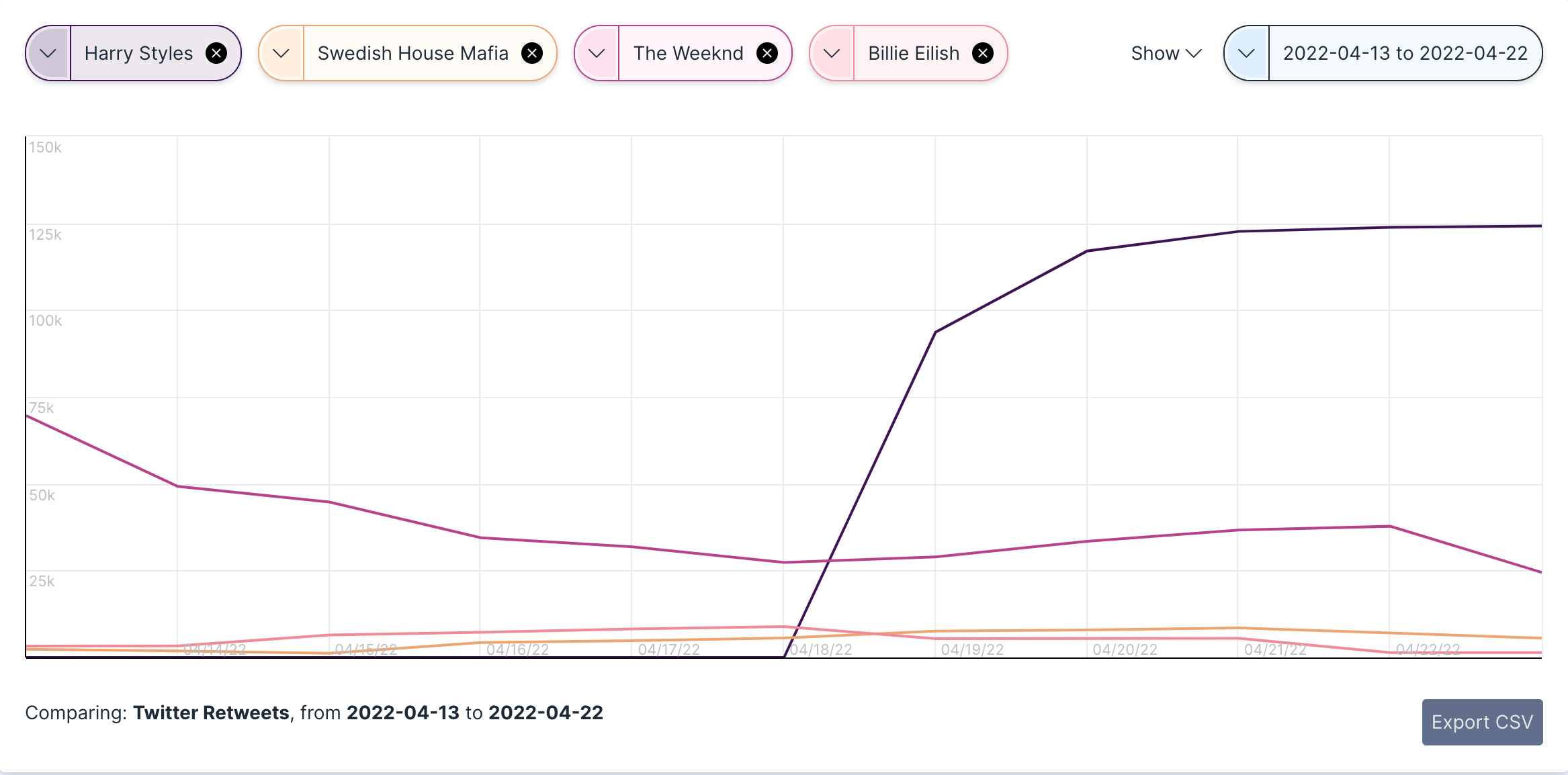The height and width of the screenshot is (775, 1568).
Task: Click the Export CSV button
Action: tap(1482, 722)
